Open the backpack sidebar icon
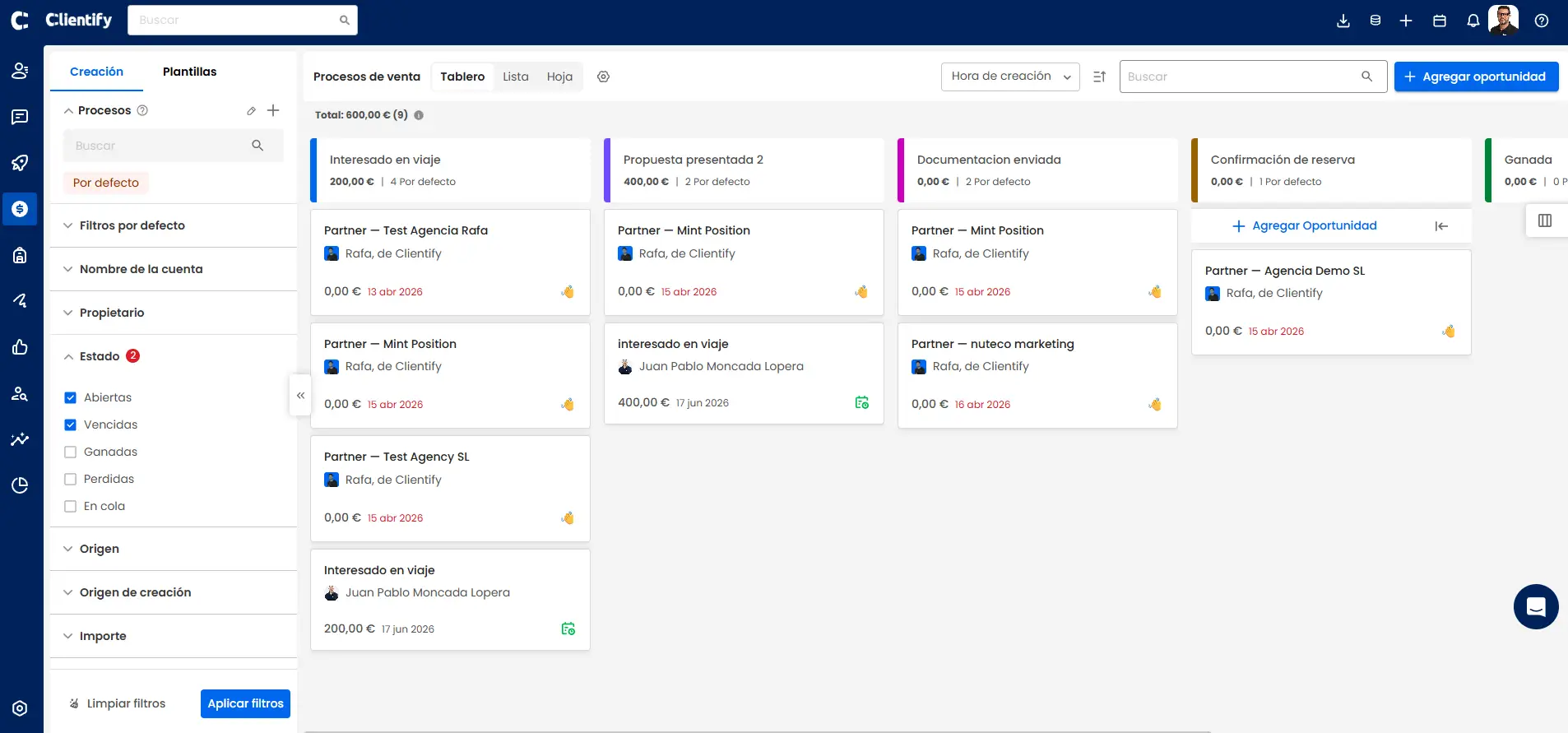Screen dimensions: 1568x733 (x=20, y=255)
